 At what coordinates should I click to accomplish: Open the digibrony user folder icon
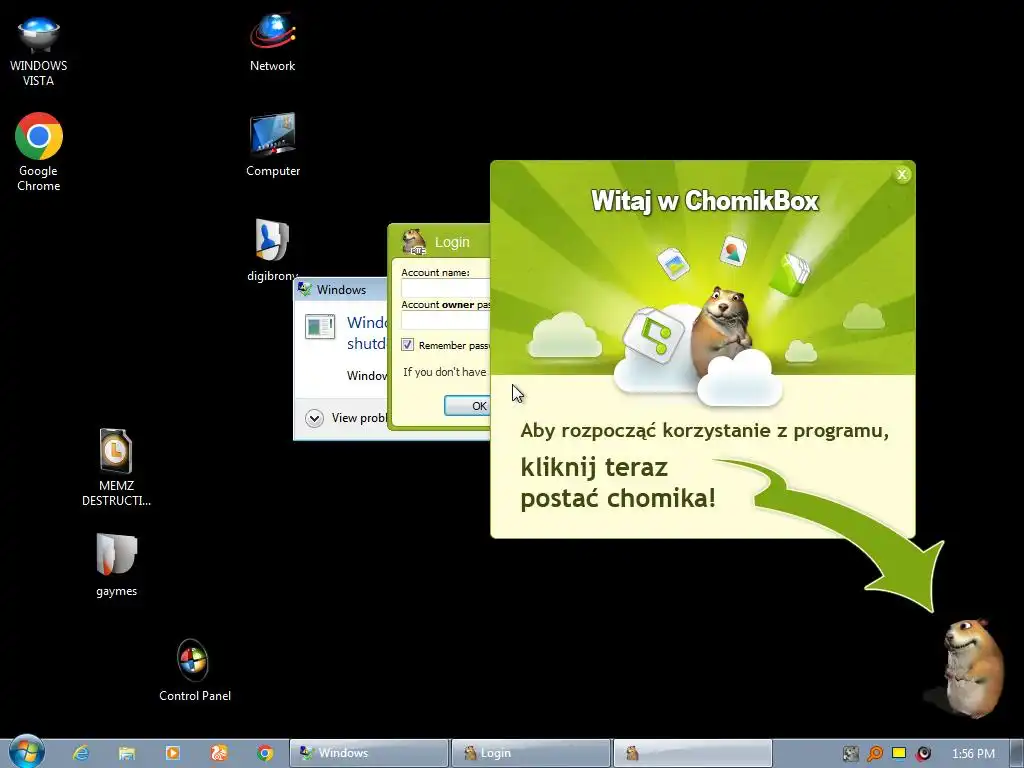(x=272, y=249)
